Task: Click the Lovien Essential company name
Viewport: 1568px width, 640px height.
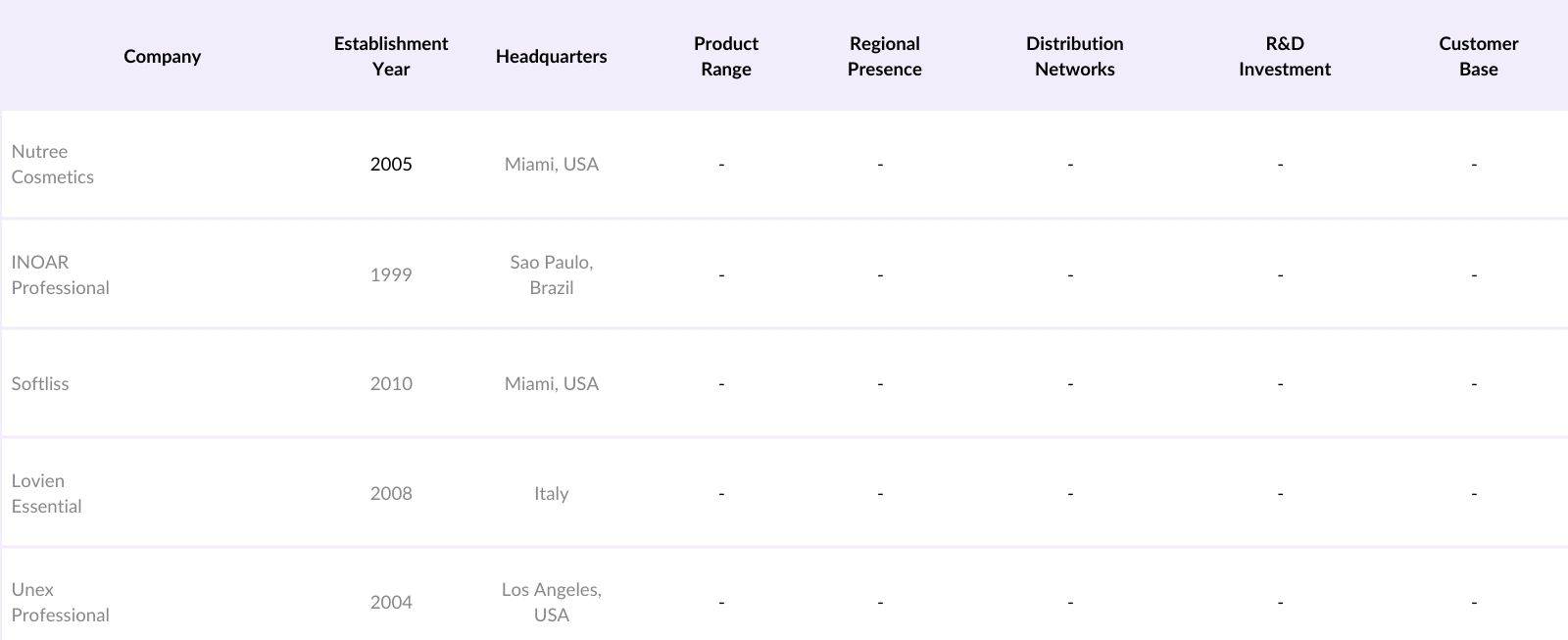Action: click(47, 494)
